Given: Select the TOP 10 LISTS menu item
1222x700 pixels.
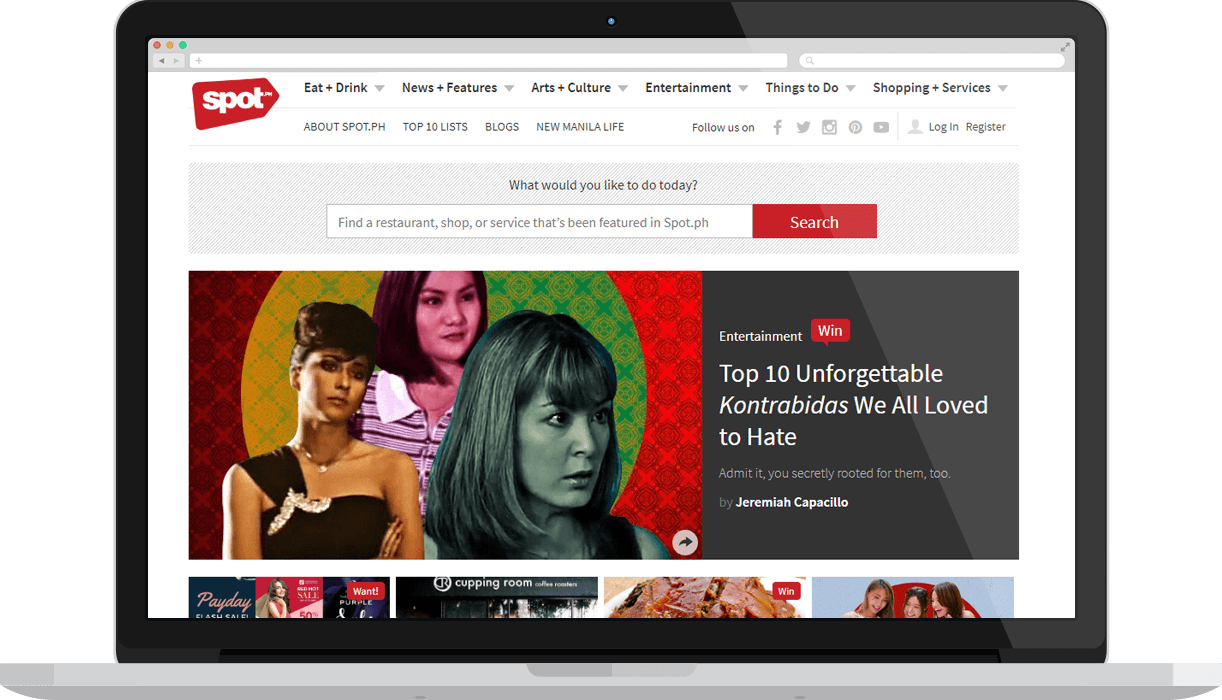Looking at the screenshot, I should coord(435,127).
